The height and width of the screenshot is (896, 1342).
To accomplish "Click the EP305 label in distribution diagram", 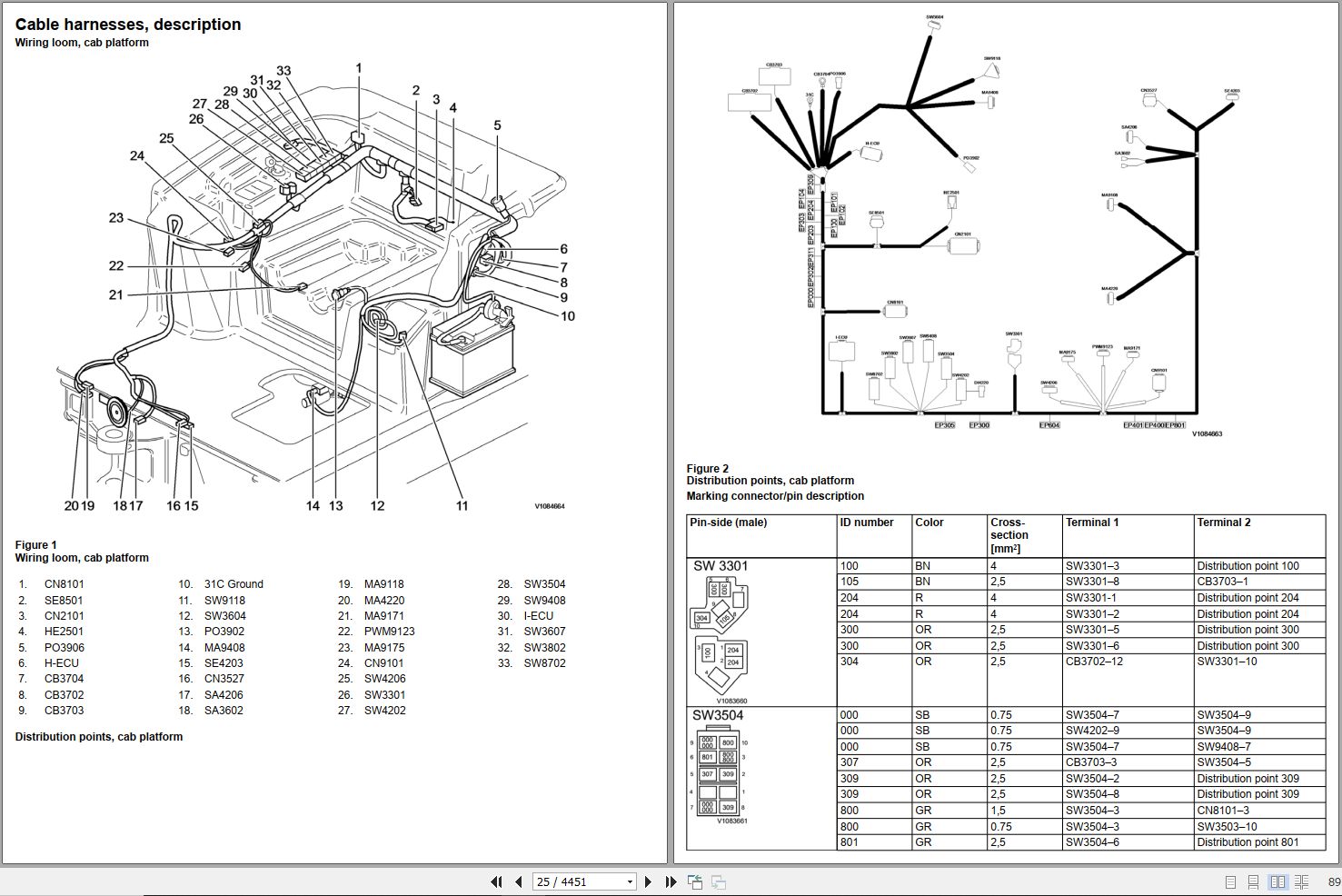I will click(945, 425).
